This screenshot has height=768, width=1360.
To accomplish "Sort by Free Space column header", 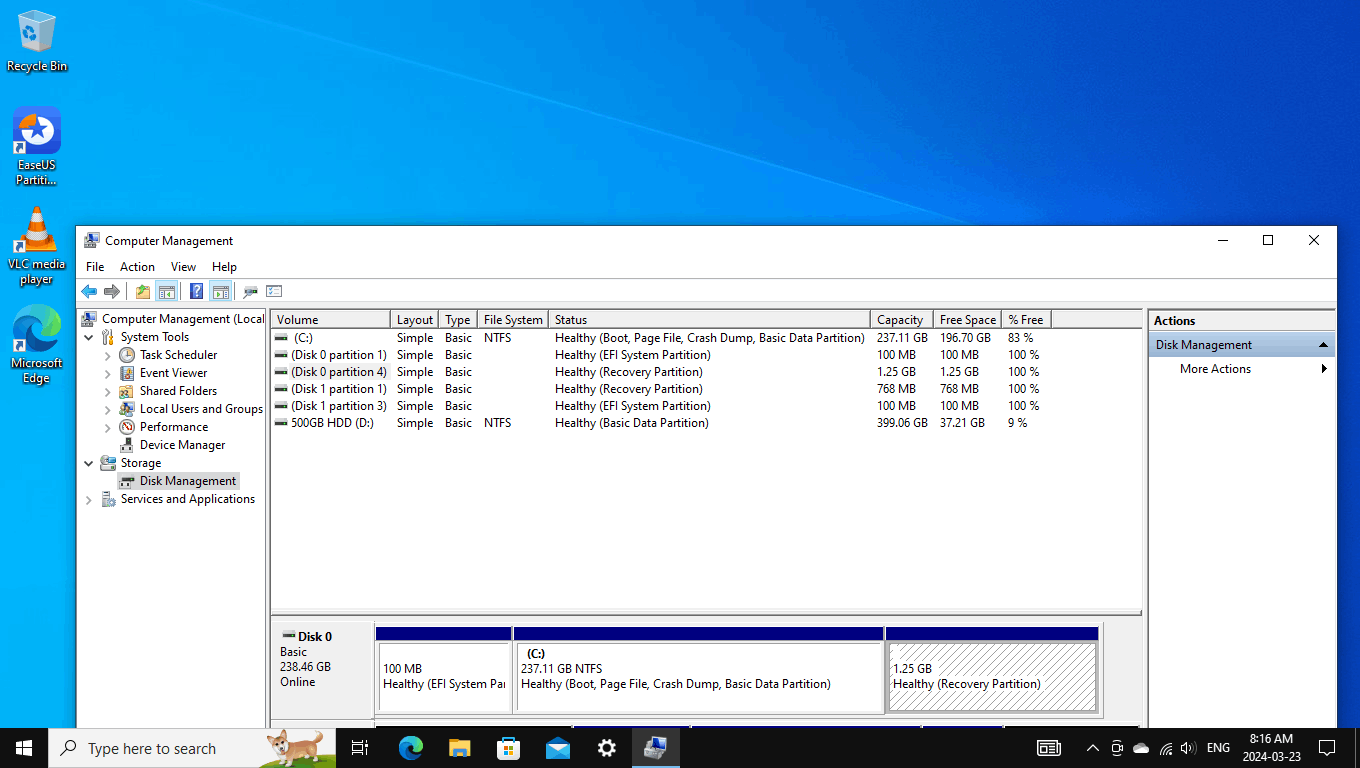I will (x=968, y=320).
